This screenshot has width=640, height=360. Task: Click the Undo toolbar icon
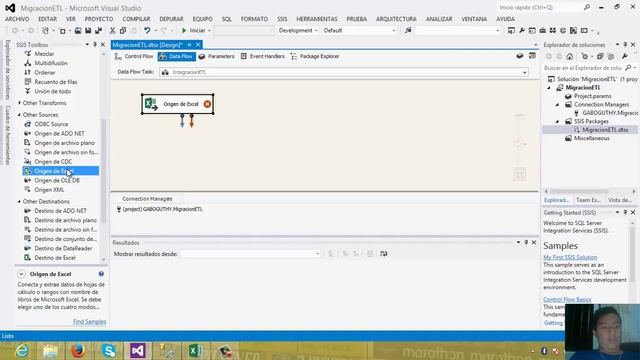pos(147,31)
